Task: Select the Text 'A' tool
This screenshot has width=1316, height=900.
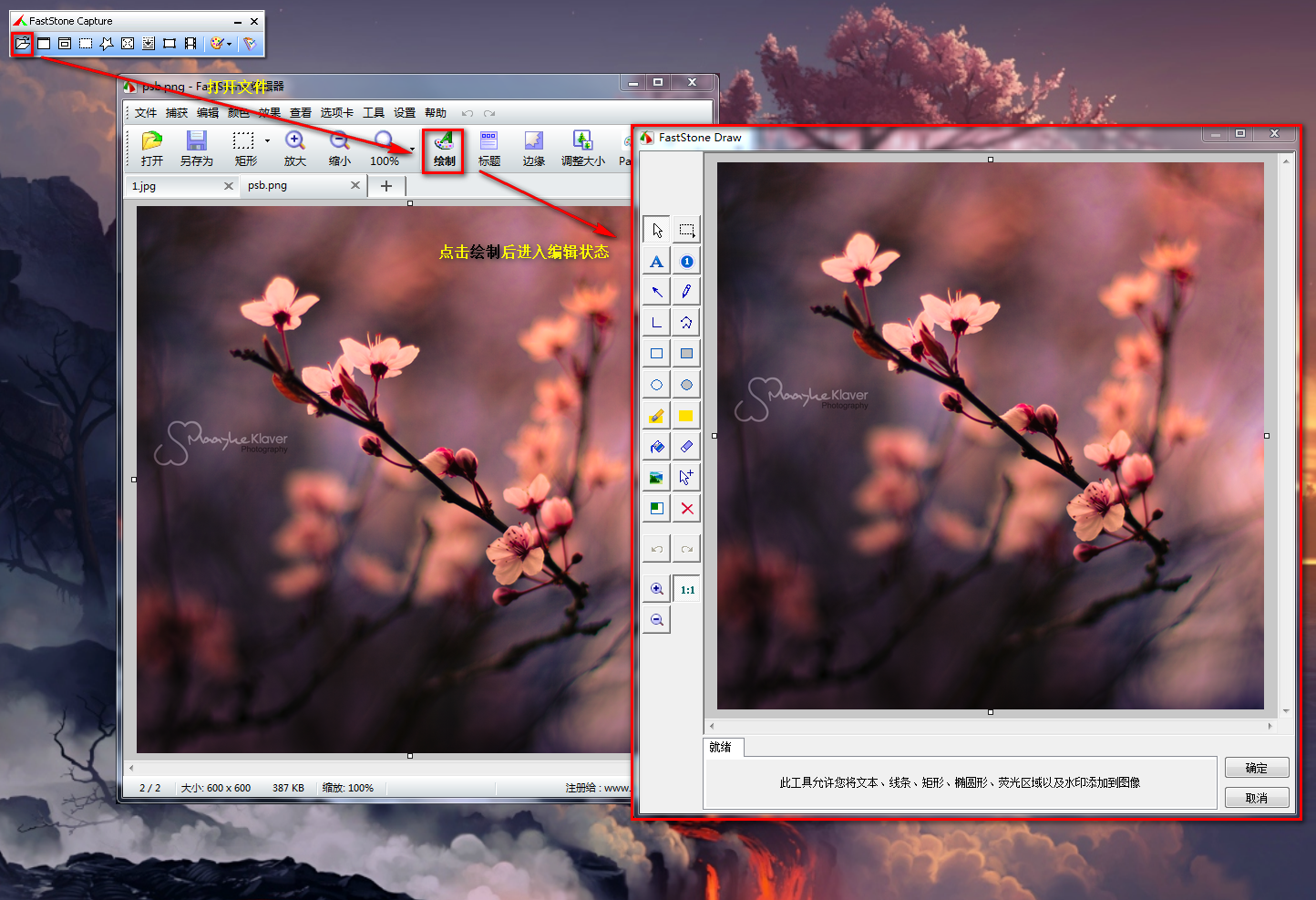Action: pyautogui.click(x=657, y=262)
